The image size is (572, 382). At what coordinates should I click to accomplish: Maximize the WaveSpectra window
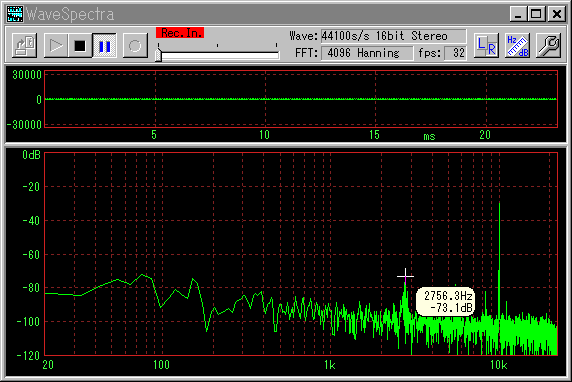(x=537, y=14)
